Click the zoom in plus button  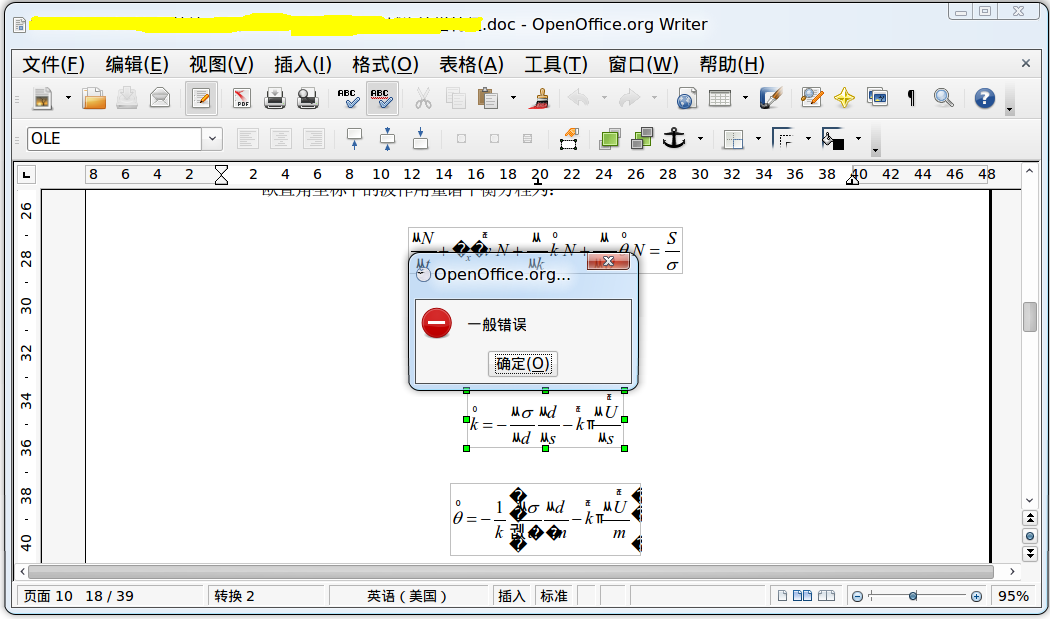tap(976, 596)
